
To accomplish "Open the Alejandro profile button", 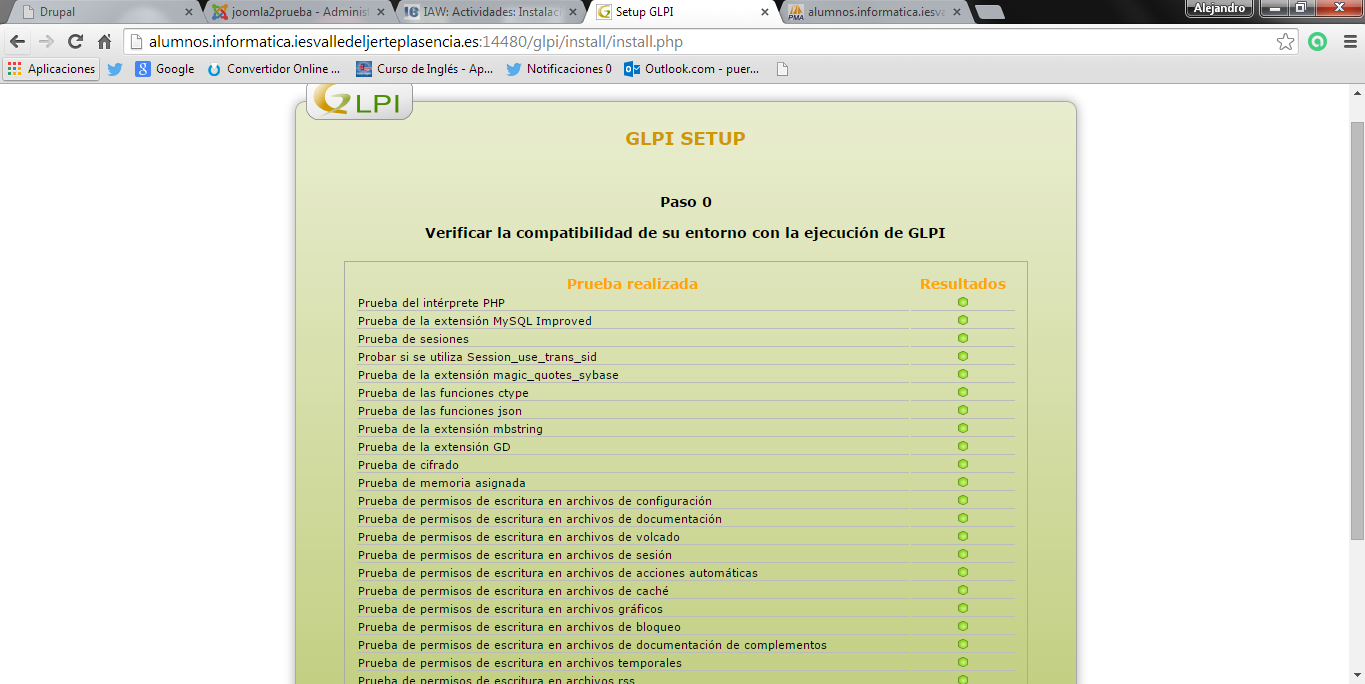I will pos(1219,8).
